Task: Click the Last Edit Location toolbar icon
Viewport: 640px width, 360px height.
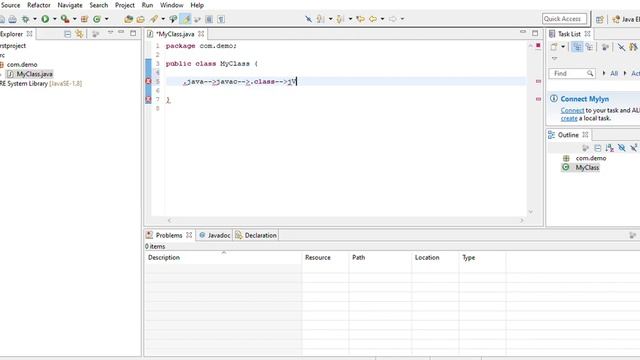Action: pos(360,19)
